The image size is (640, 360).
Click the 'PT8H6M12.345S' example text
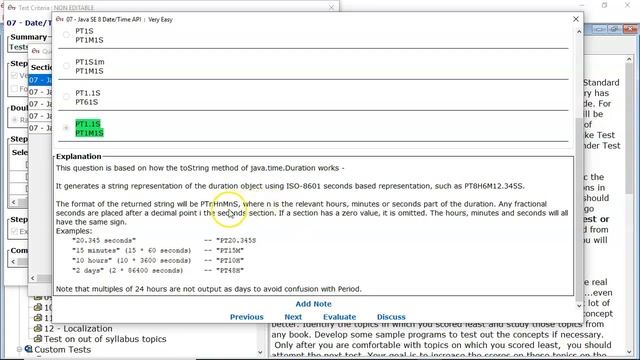coord(494,186)
